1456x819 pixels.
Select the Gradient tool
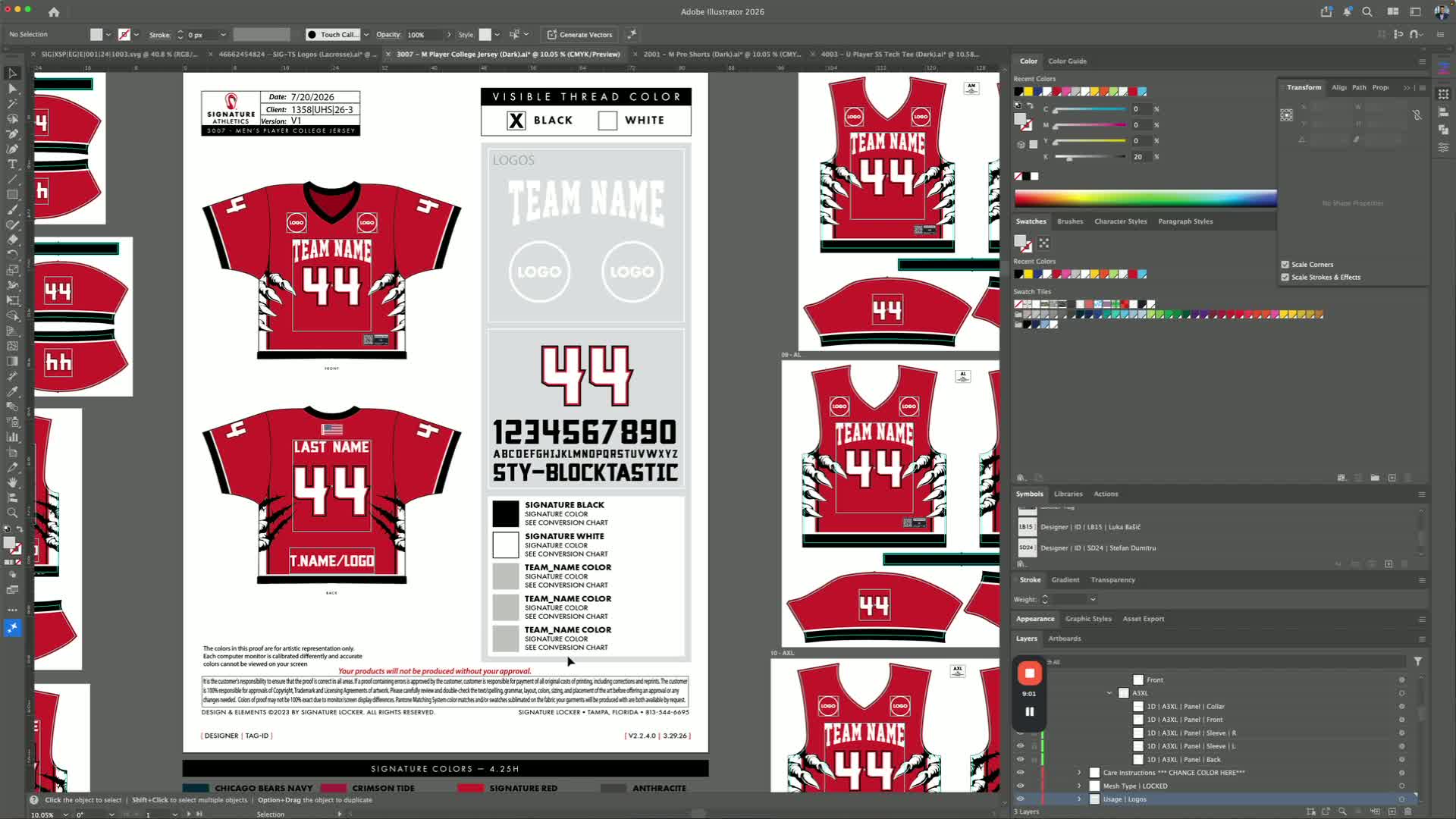[x=12, y=361]
